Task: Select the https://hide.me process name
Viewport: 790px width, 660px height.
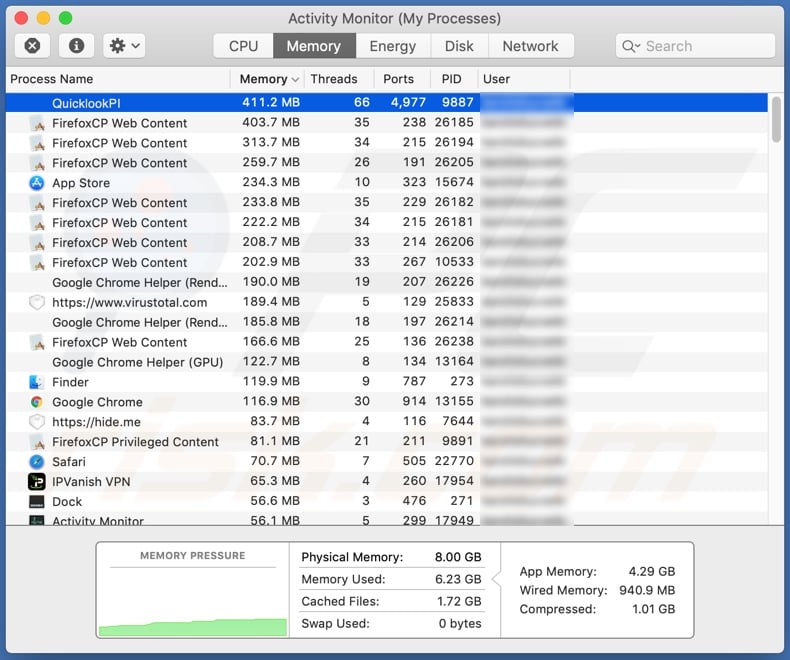Action: coord(96,422)
